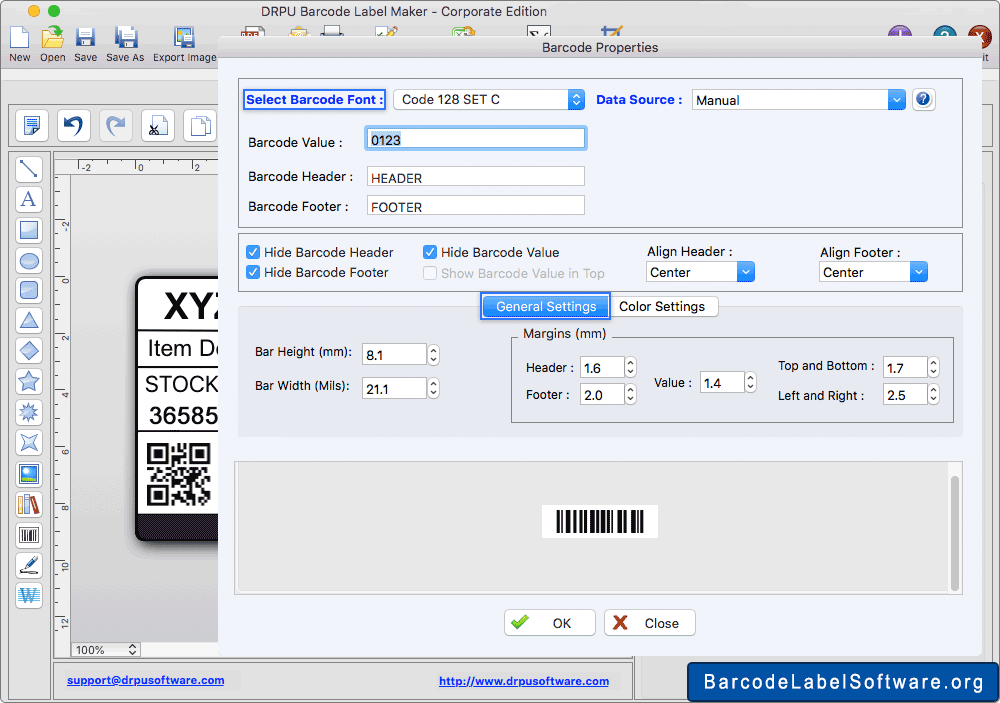The height and width of the screenshot is (703, 1000).
Task: Select the Diamond shape tool
Action: click(29, 351)
